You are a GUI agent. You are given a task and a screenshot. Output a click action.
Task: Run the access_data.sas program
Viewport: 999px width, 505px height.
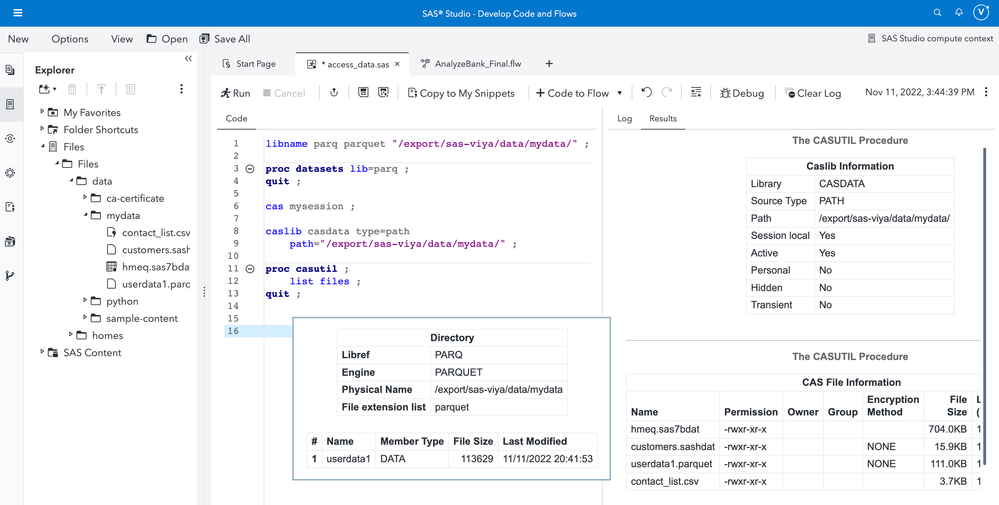pyautogui.click(x=236, y=93)
